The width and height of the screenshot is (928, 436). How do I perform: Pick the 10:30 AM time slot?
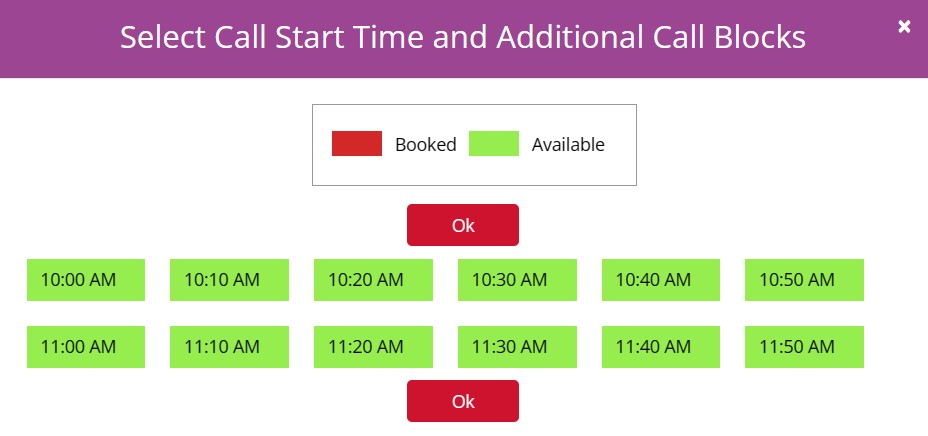517,280
